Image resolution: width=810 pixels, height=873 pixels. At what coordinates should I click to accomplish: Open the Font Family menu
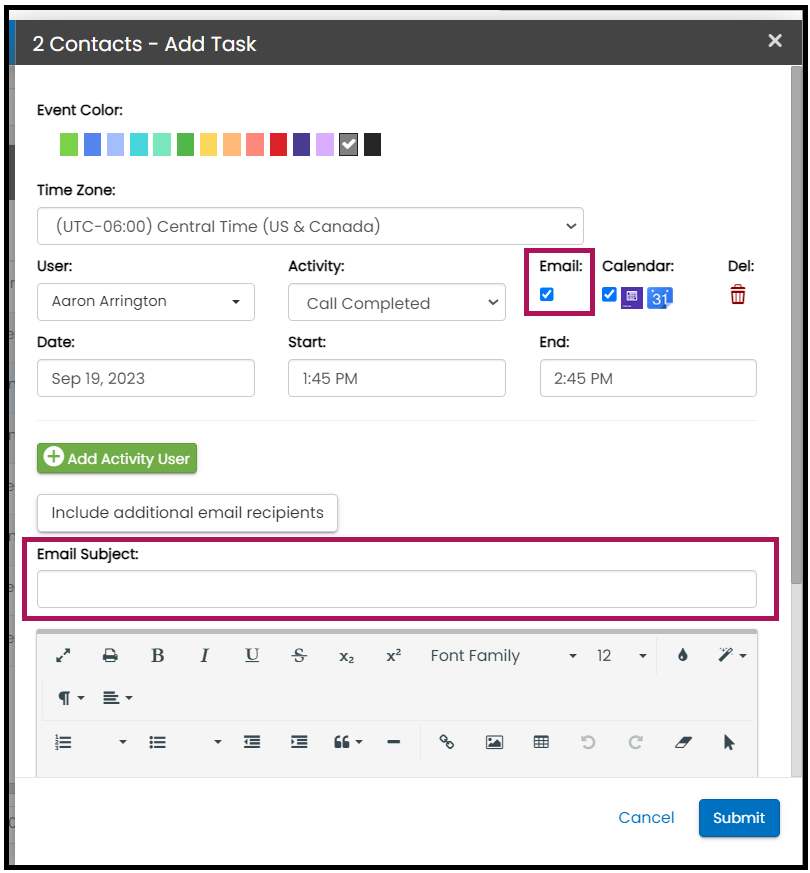(x=503, y=656)
